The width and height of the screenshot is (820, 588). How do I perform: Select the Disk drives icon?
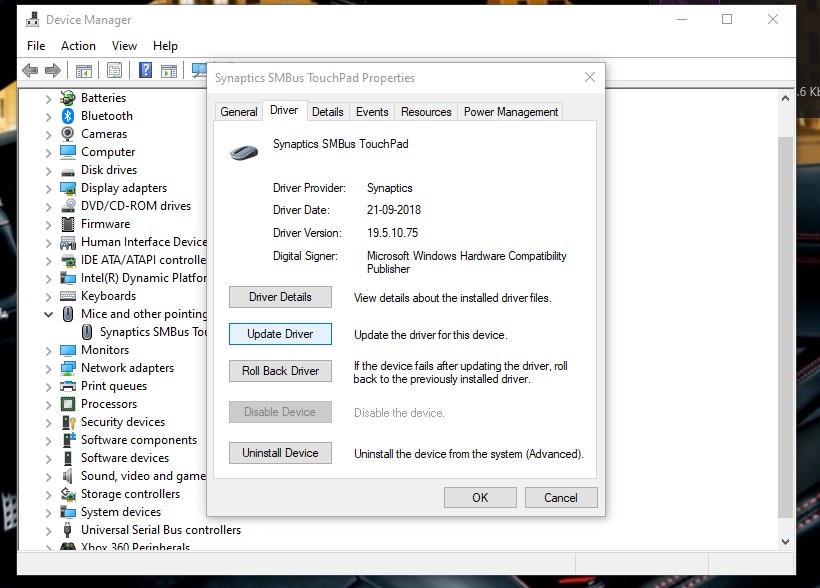coord(68,171)
